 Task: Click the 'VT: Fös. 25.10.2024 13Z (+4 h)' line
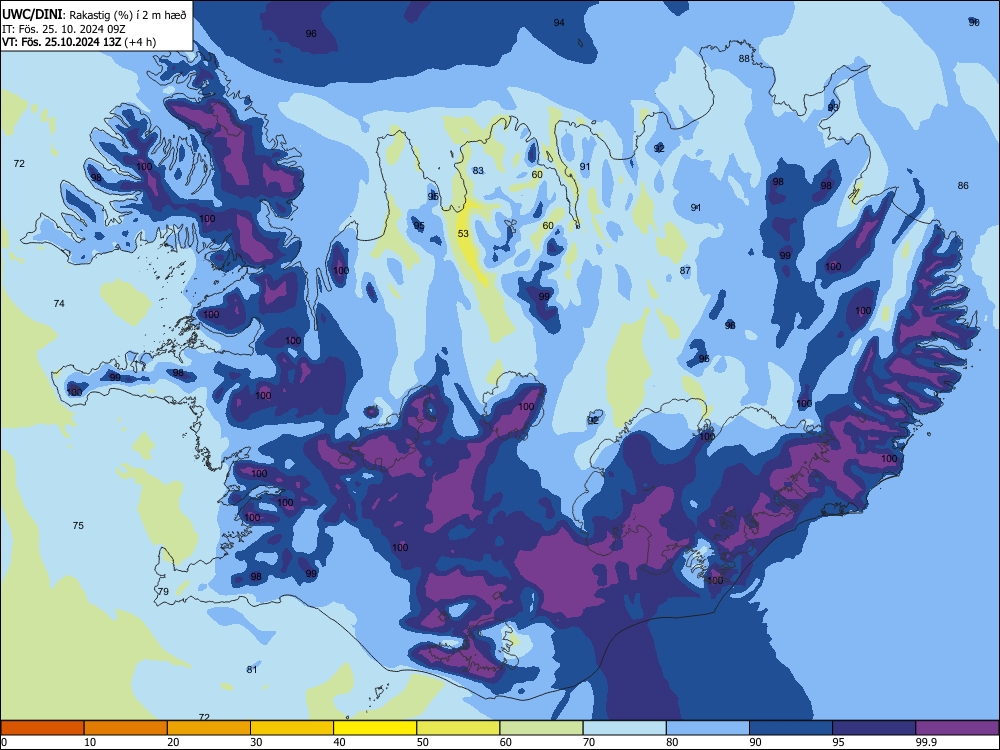pos(79,42)
